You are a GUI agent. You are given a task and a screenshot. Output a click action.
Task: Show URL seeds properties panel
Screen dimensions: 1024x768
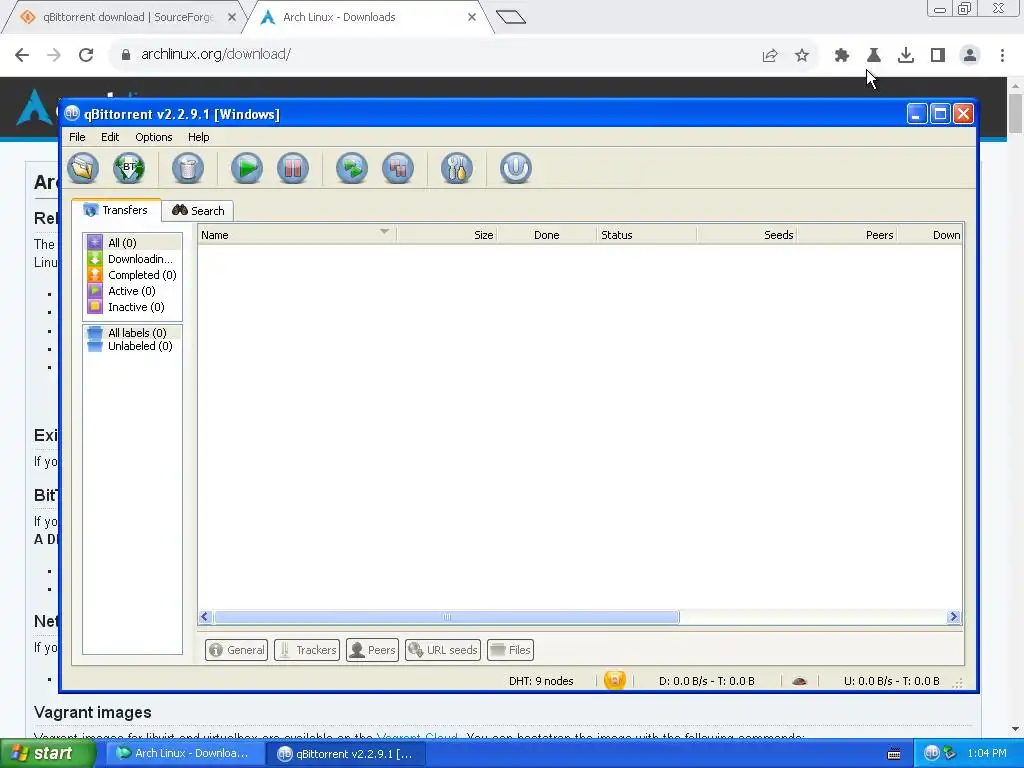443,650
